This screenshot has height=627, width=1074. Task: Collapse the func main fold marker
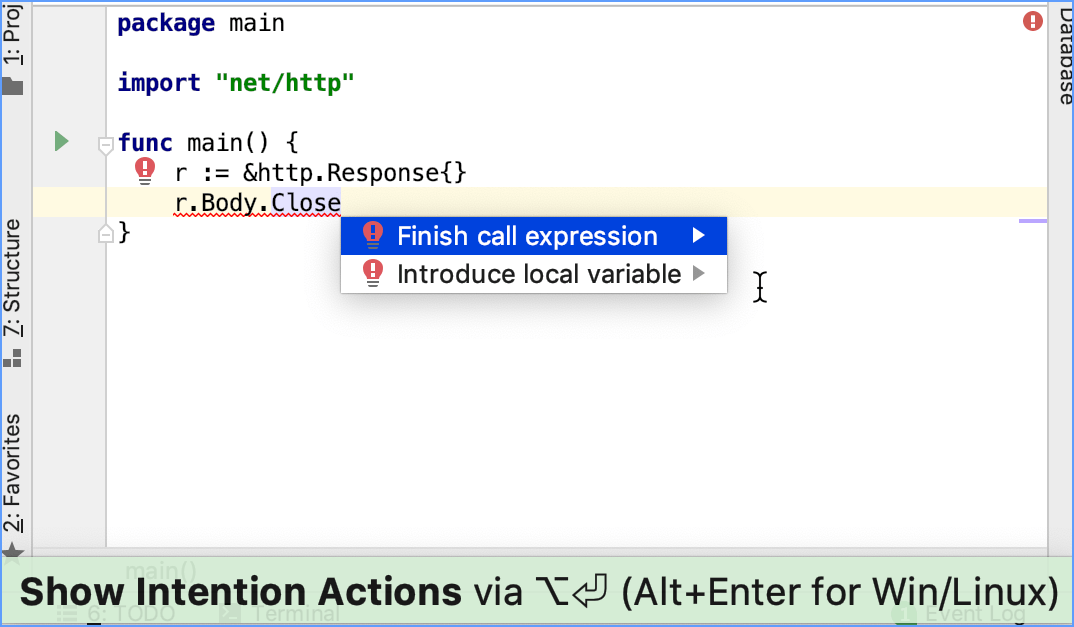click(105, 146)
